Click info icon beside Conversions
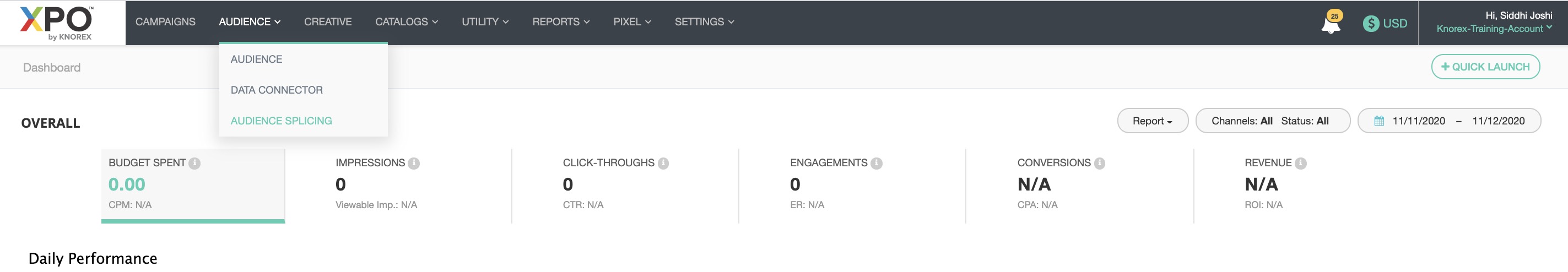The height and width of the screenshot is (272, 1568). (1099, 163)
